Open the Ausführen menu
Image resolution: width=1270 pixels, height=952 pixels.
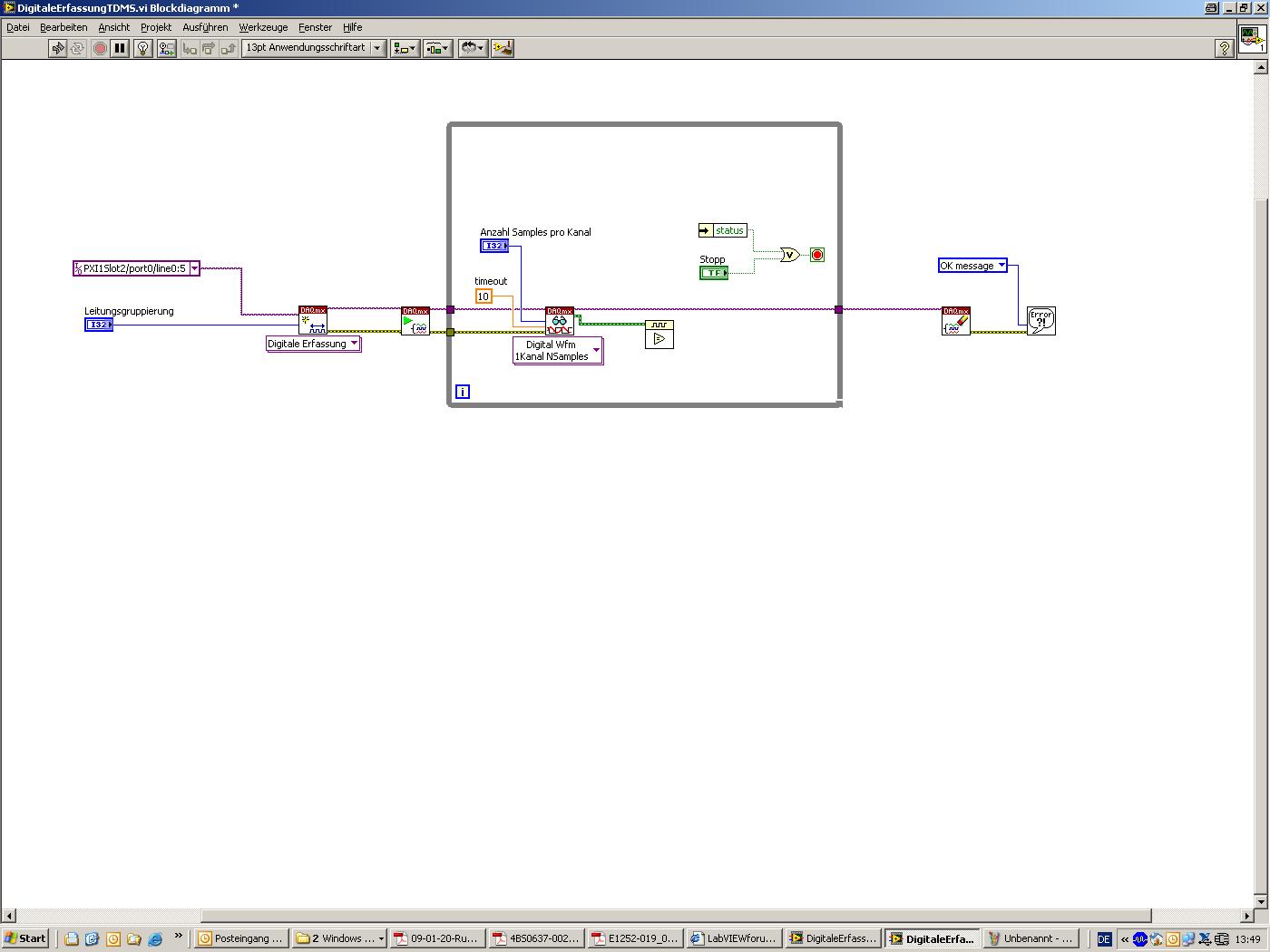pos(205,27)
